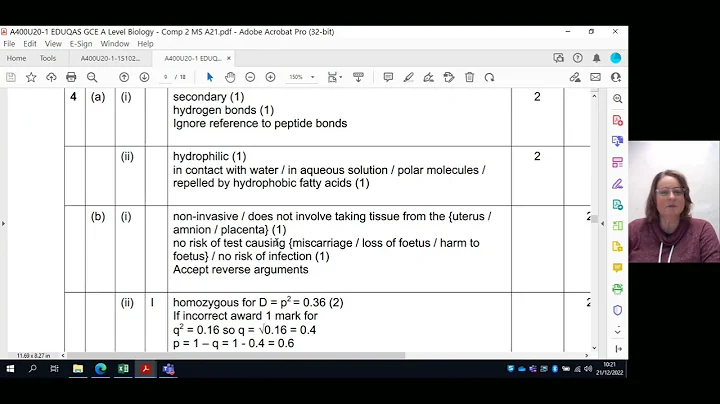This screenshot has width=720, height=404.
Task: Bookmark this file with the star icon
Action: (x=31, y=77)
